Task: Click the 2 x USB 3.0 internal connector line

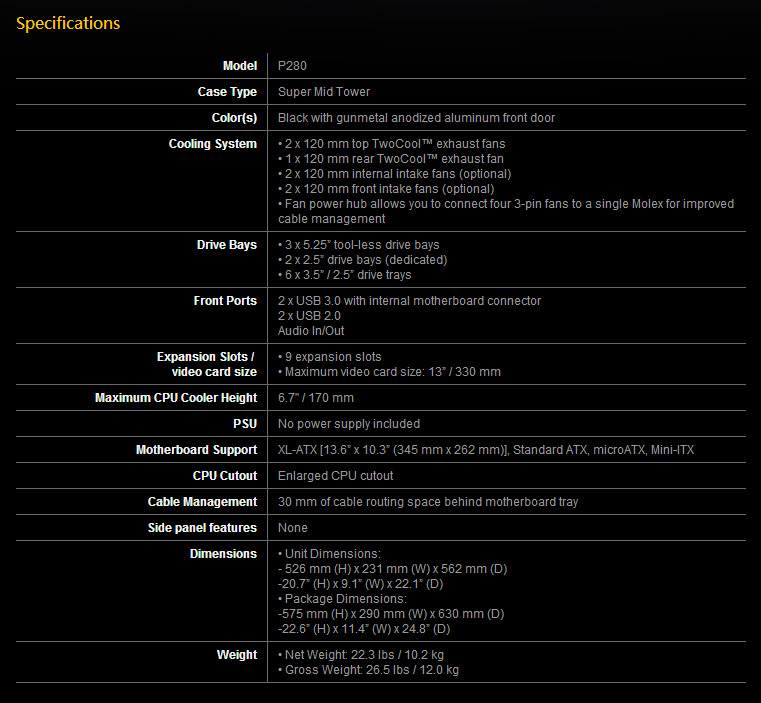Action: point(409,301)
